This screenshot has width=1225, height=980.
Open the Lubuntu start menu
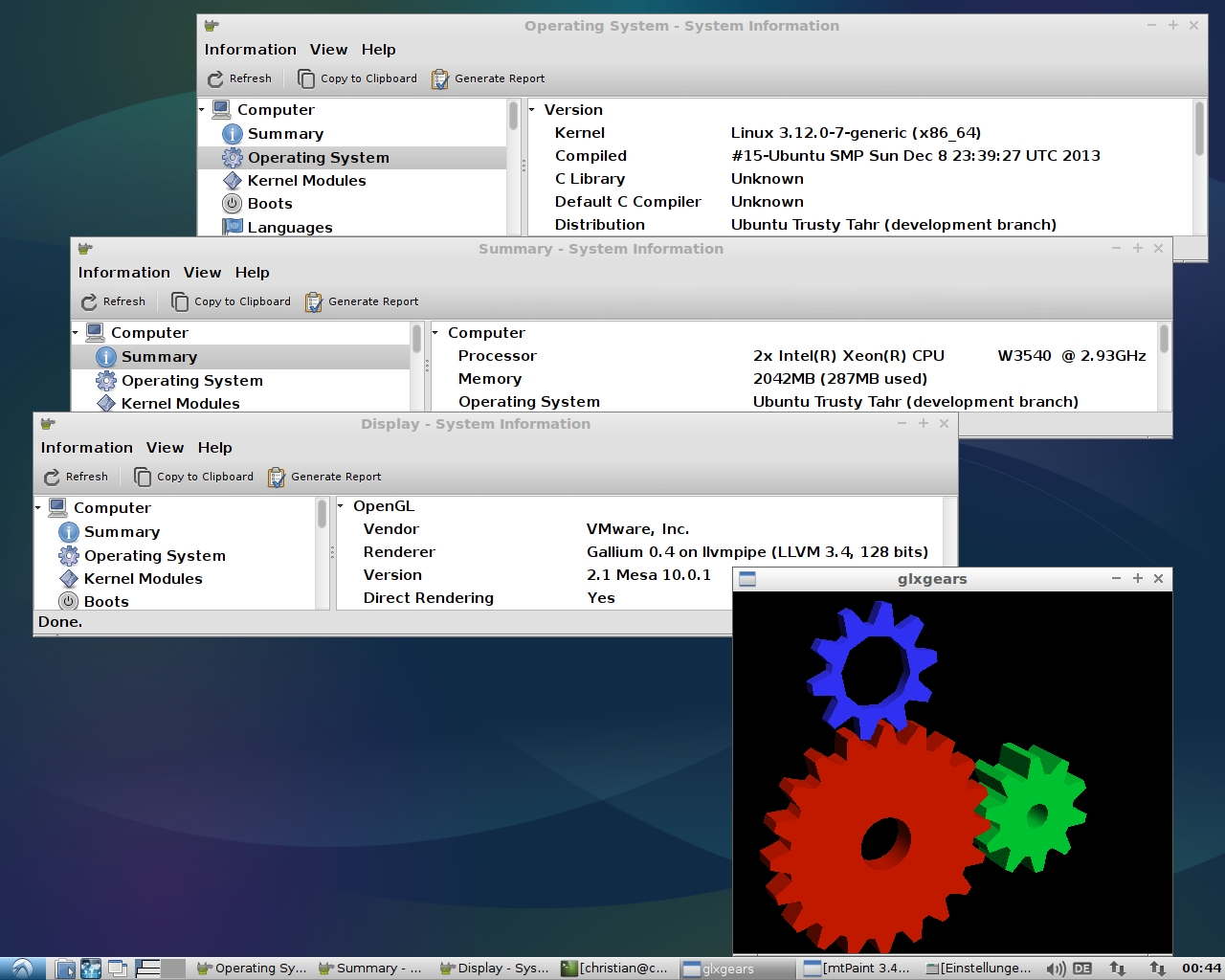coord(21,969)
